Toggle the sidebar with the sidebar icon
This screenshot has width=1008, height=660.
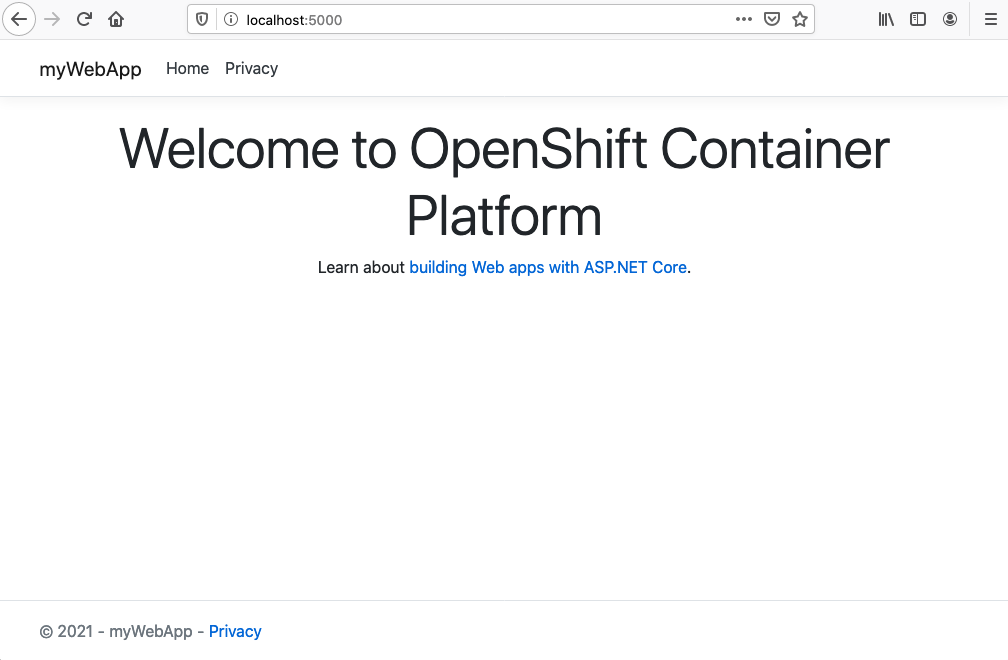pyautogui.click(x=918, y=18)
